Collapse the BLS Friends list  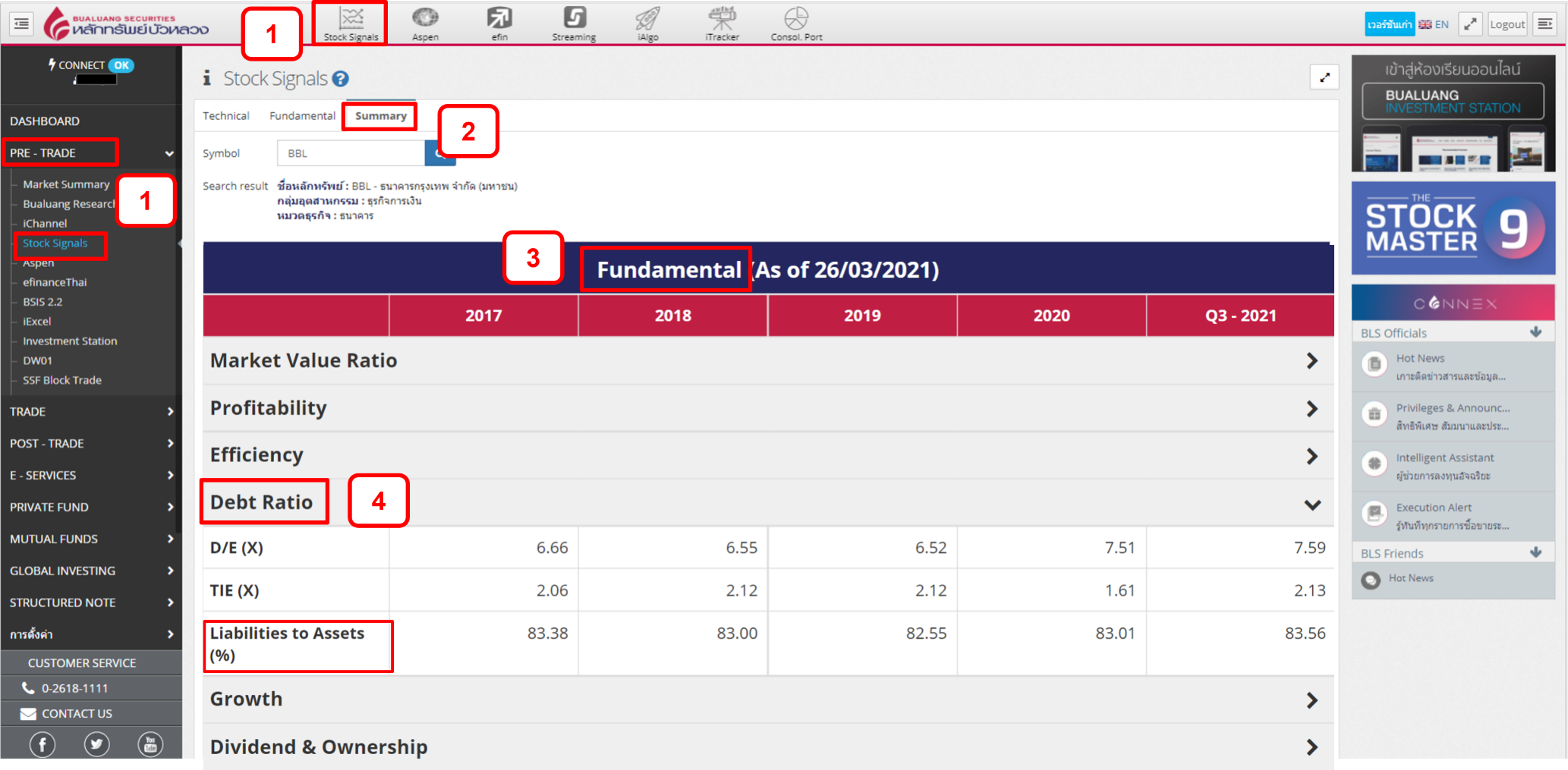pos(1535,553)
